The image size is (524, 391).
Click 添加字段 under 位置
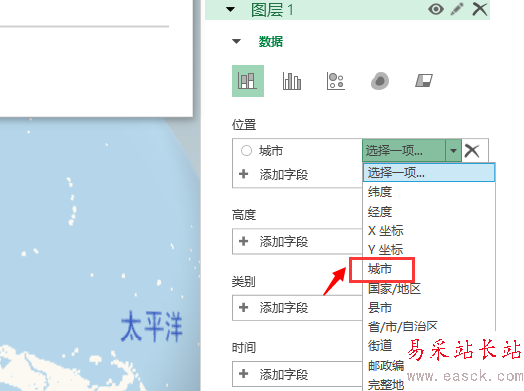coord(283,174)
